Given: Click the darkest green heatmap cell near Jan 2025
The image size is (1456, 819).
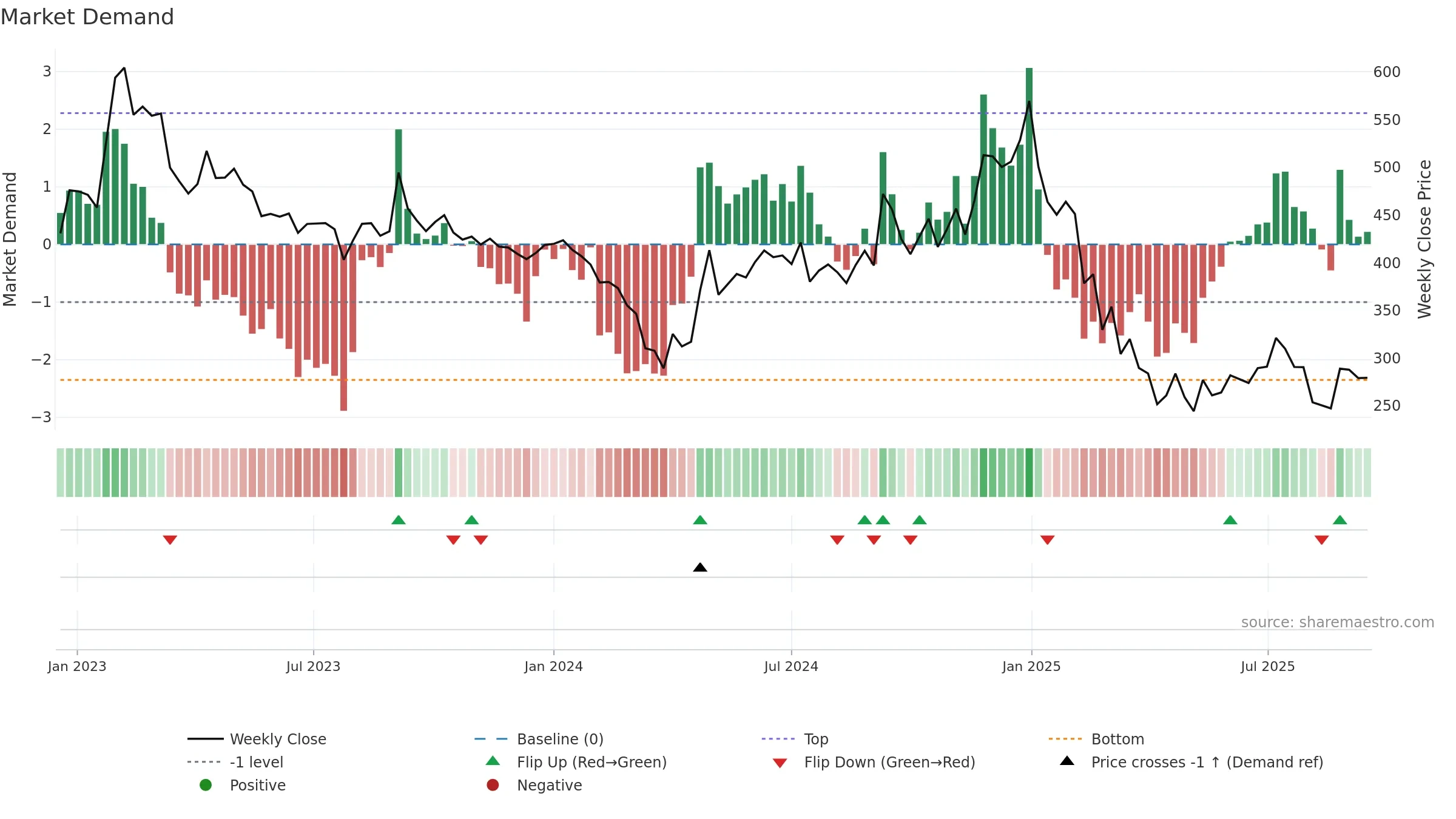Looking at the screenshot, I should [x=1029, y=473].
